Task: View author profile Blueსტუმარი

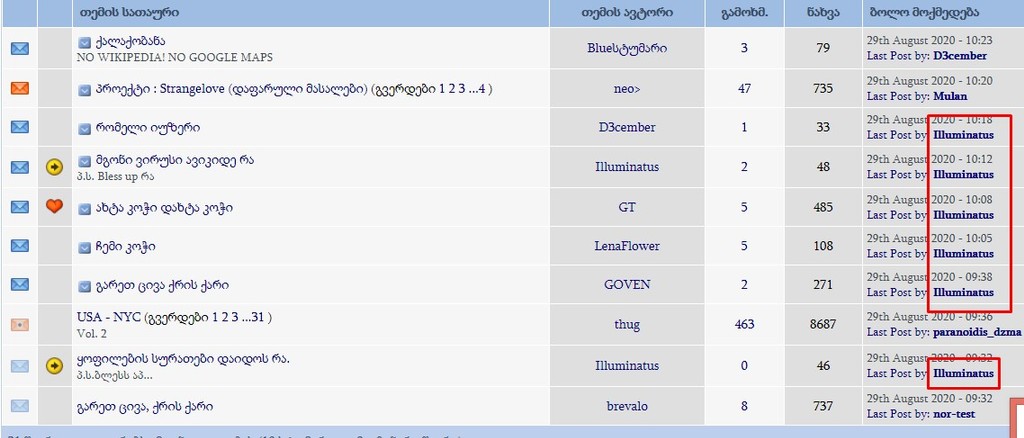Action: click(627, 48)
